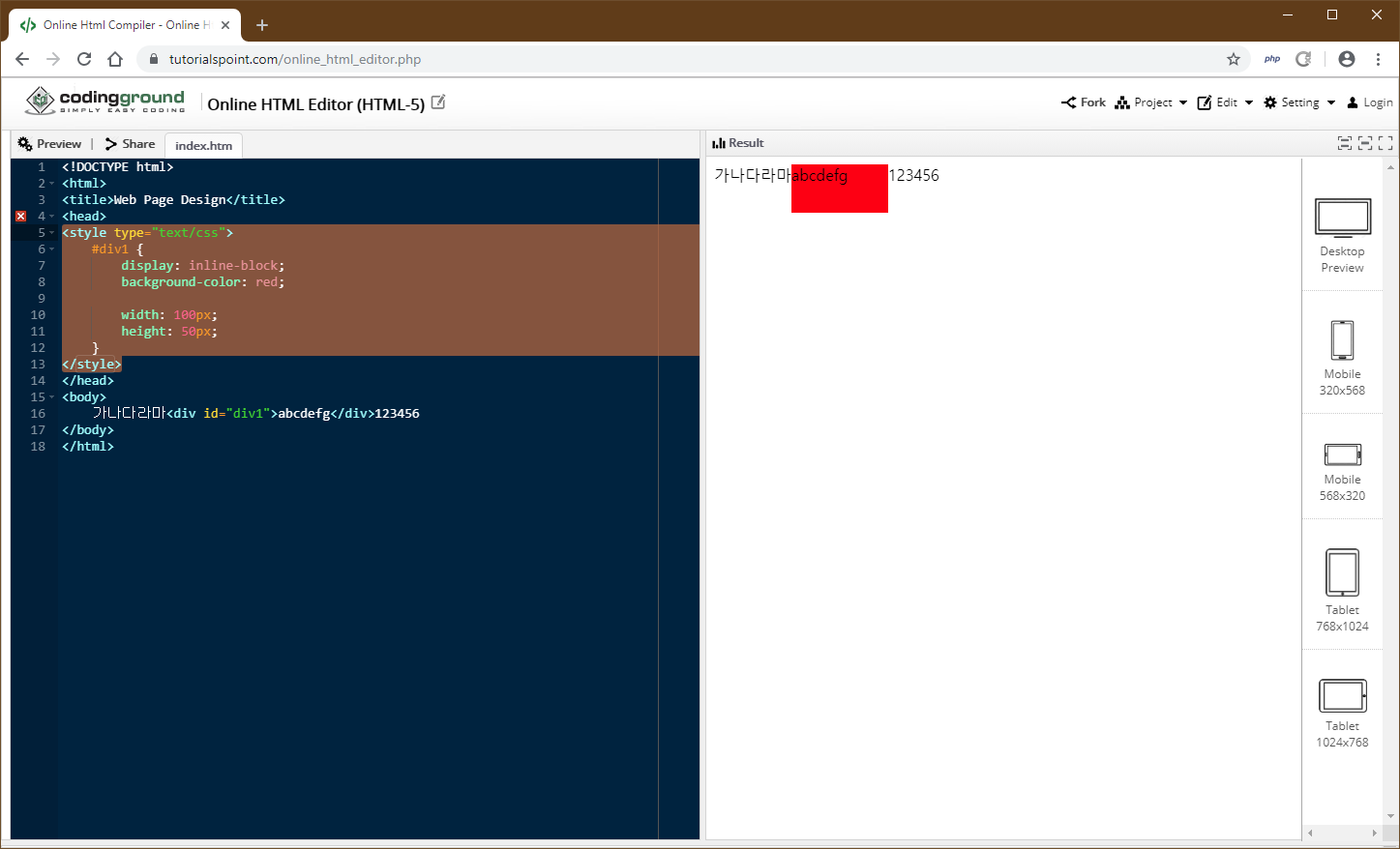Open the browser profile account icon

pyautogui.click(x=1347, y=59)
